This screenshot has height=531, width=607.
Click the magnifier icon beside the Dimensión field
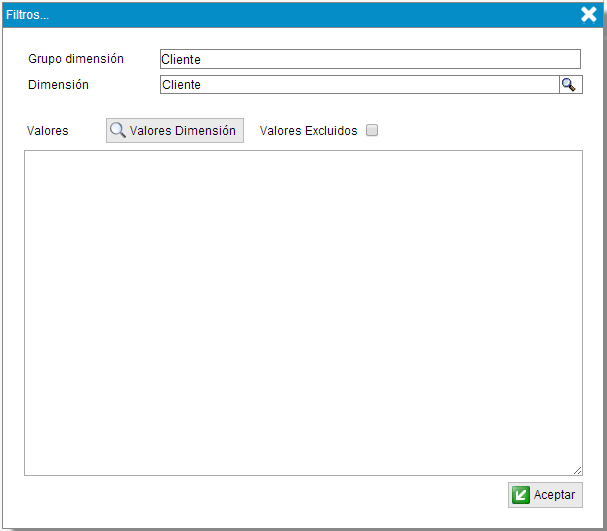tap(569, 85)
